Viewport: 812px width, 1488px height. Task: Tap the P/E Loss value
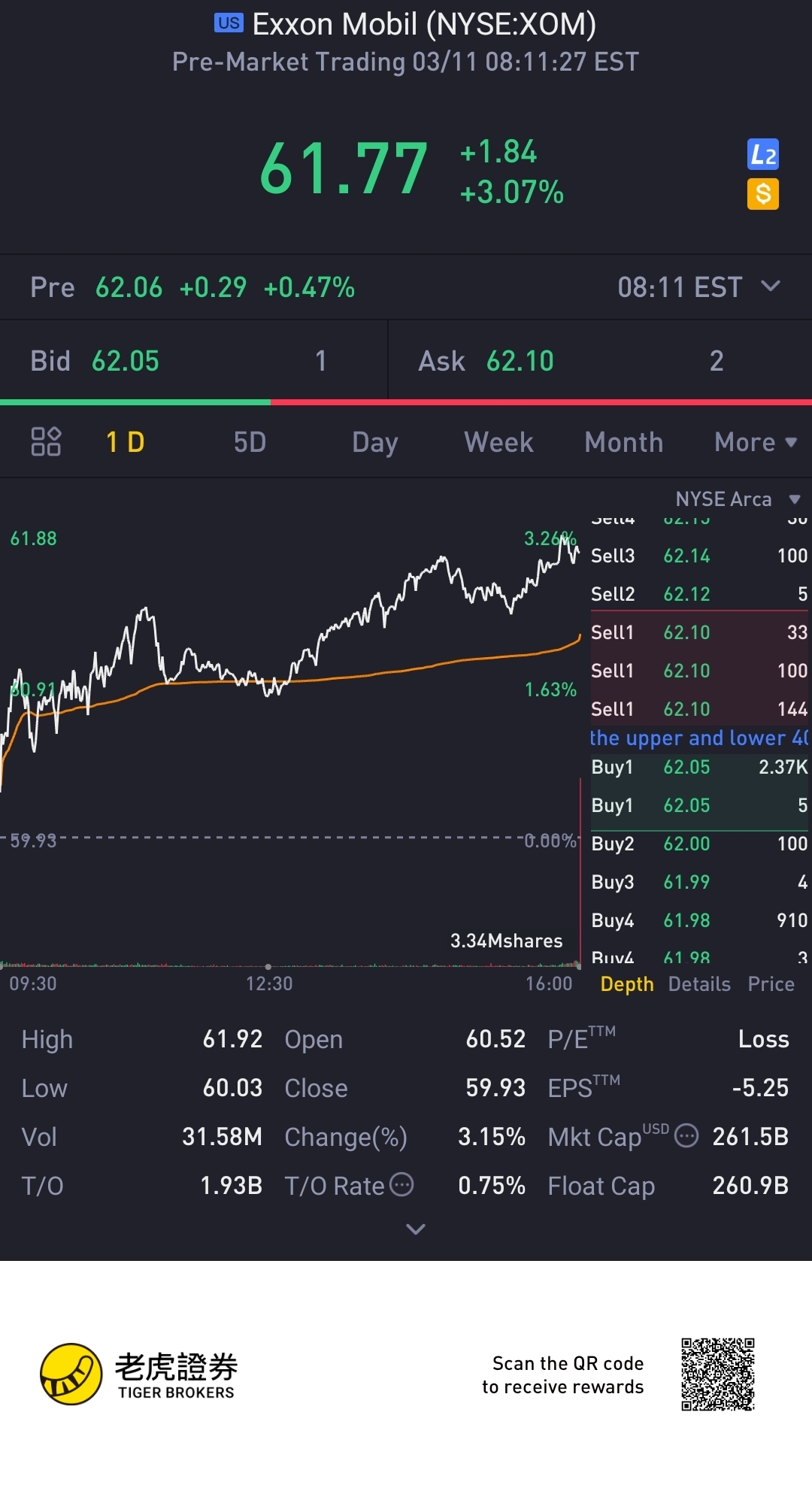coord(764,1039)
